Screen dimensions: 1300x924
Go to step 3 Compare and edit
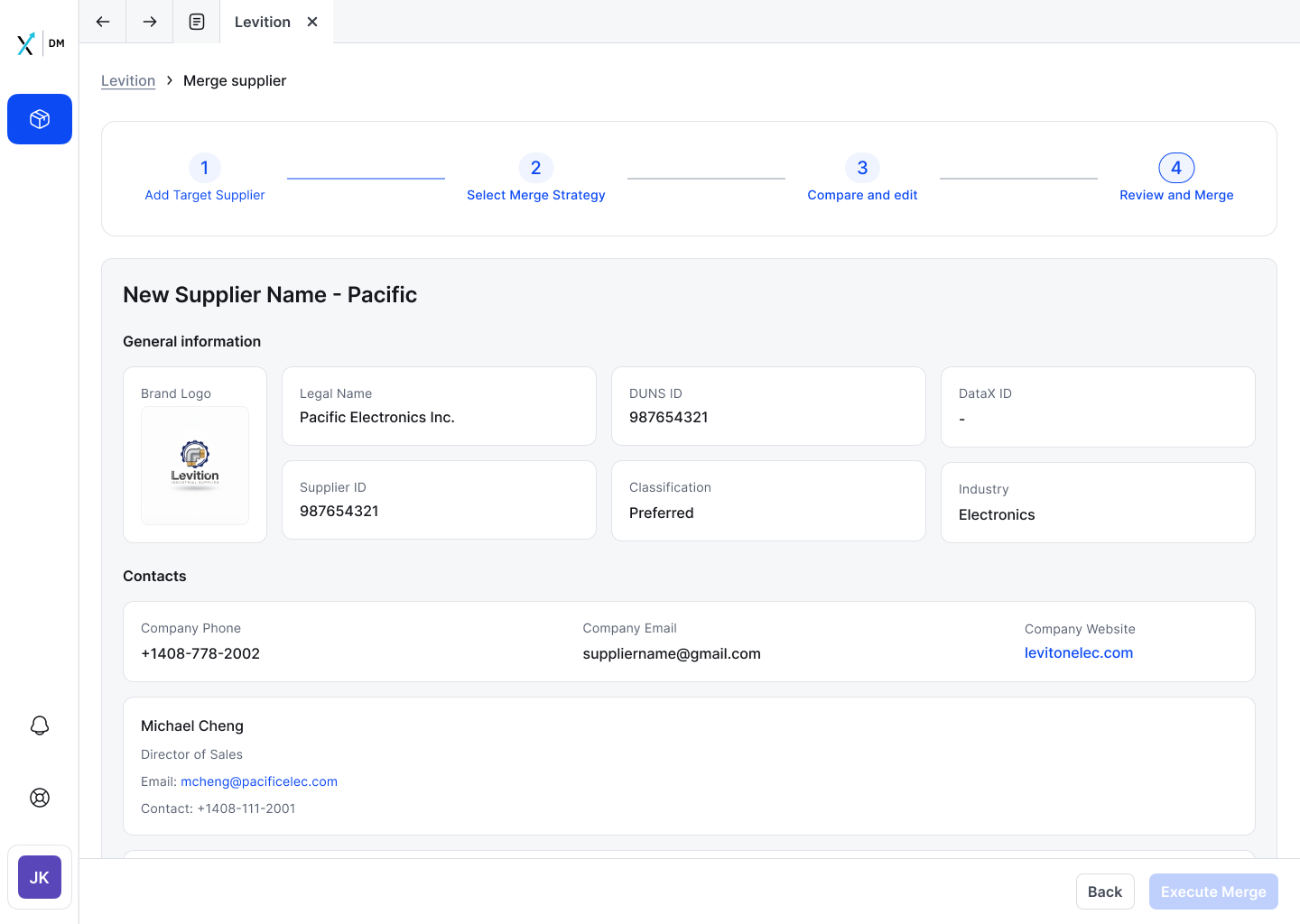point(862,178)
